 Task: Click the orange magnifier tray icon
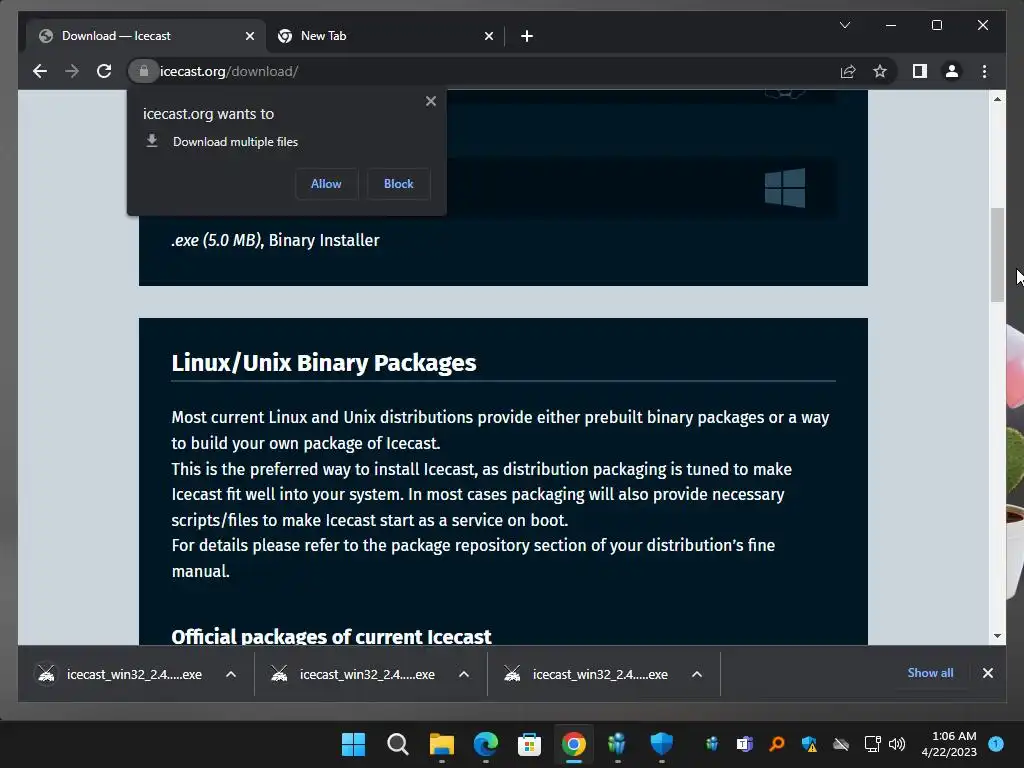tap(776, 744)
